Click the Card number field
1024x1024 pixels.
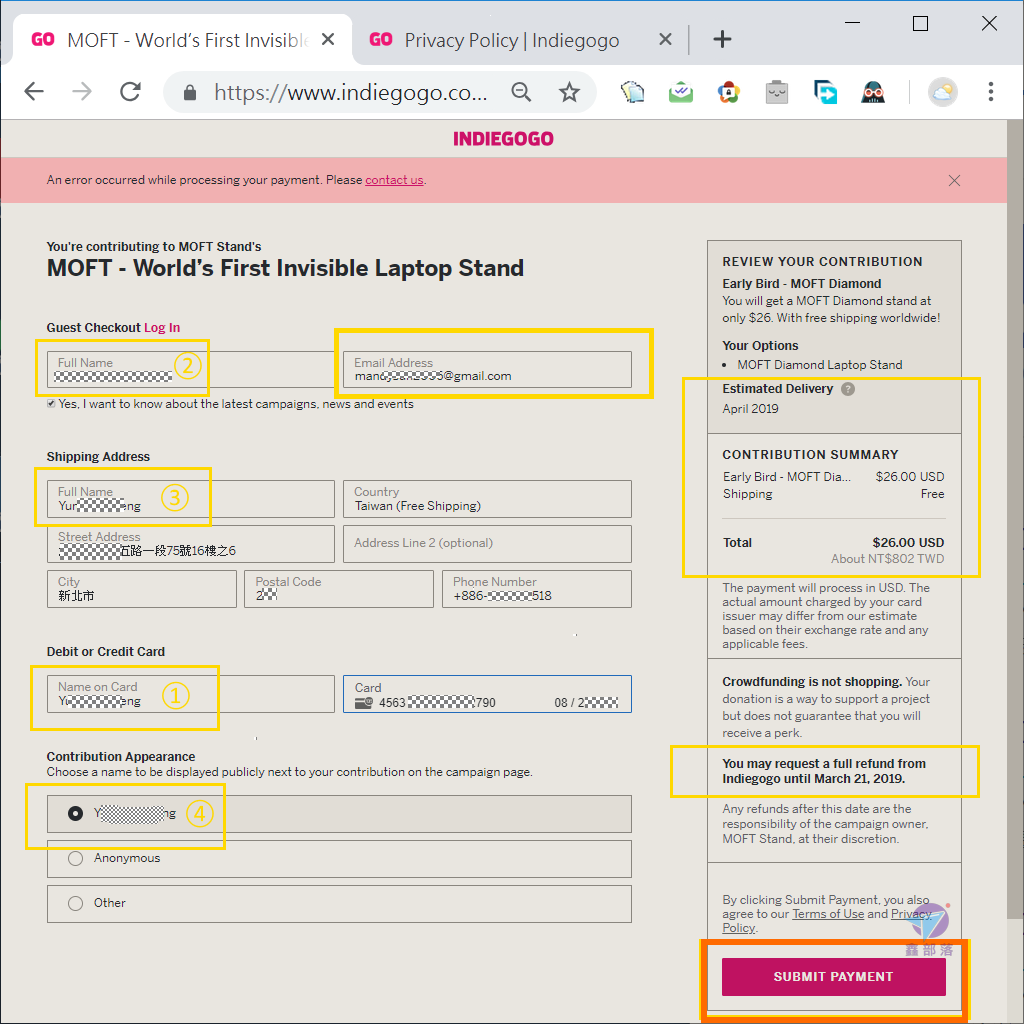[487, 694]
